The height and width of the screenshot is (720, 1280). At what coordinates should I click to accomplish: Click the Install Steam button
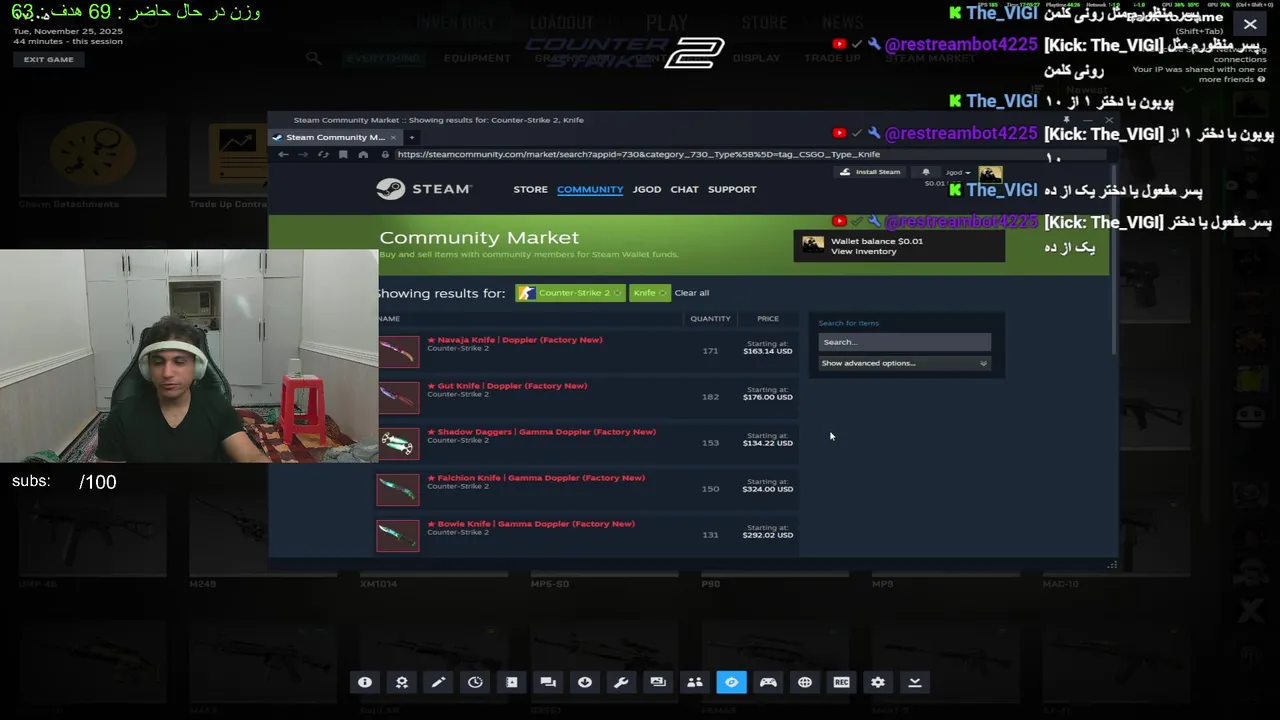coord(871,172)
